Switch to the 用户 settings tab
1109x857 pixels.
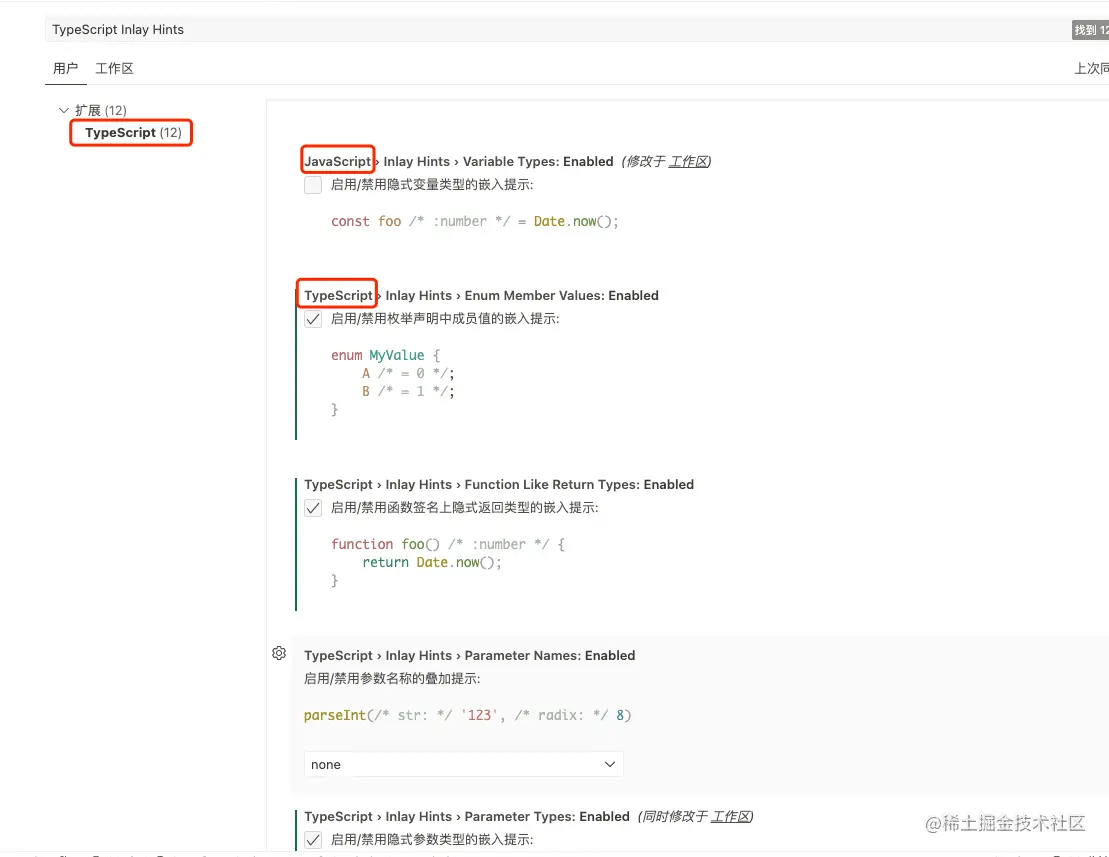(x=65, y=69)
